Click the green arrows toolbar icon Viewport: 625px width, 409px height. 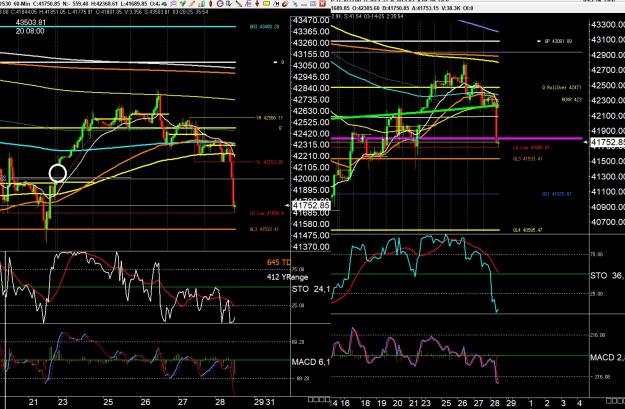[183, 4]
